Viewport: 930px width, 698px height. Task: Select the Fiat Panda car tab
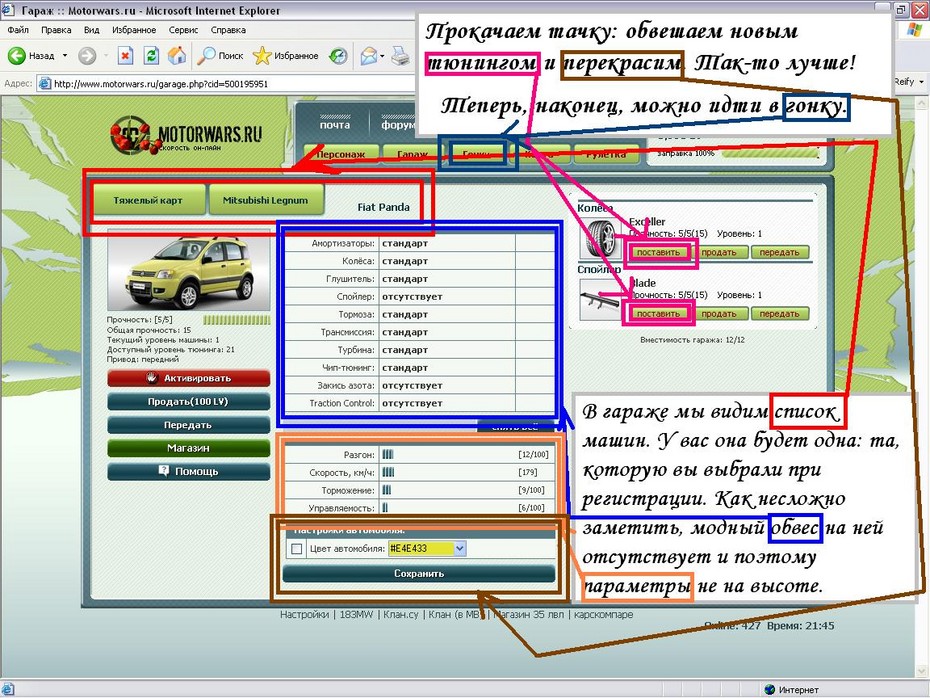tap(383, 207)
